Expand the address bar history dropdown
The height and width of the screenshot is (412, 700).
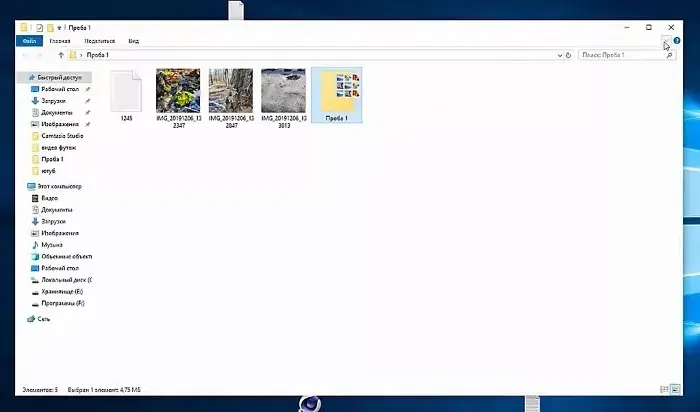click(560, 55)
